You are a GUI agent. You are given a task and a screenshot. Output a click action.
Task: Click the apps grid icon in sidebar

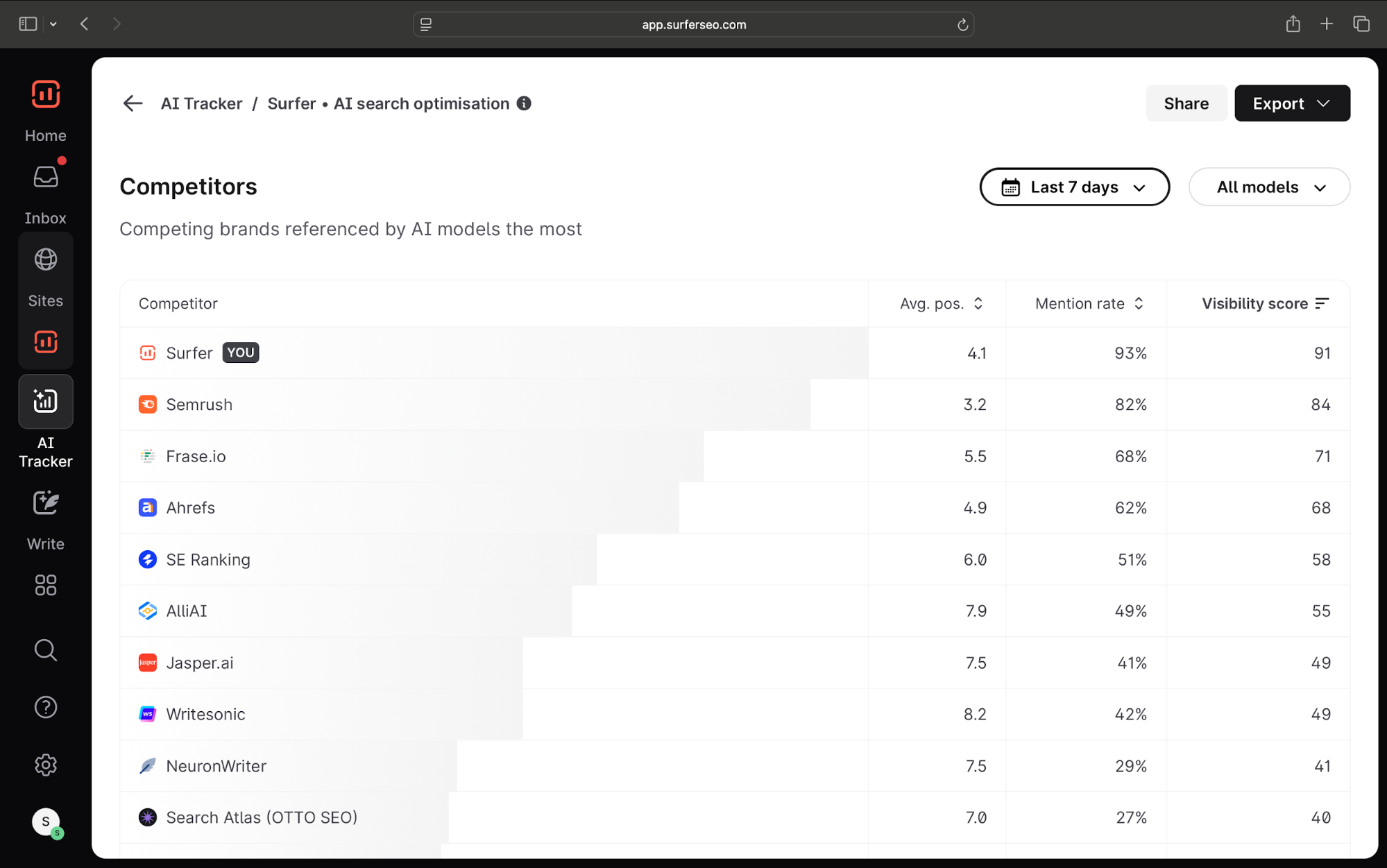coord(46,586)
